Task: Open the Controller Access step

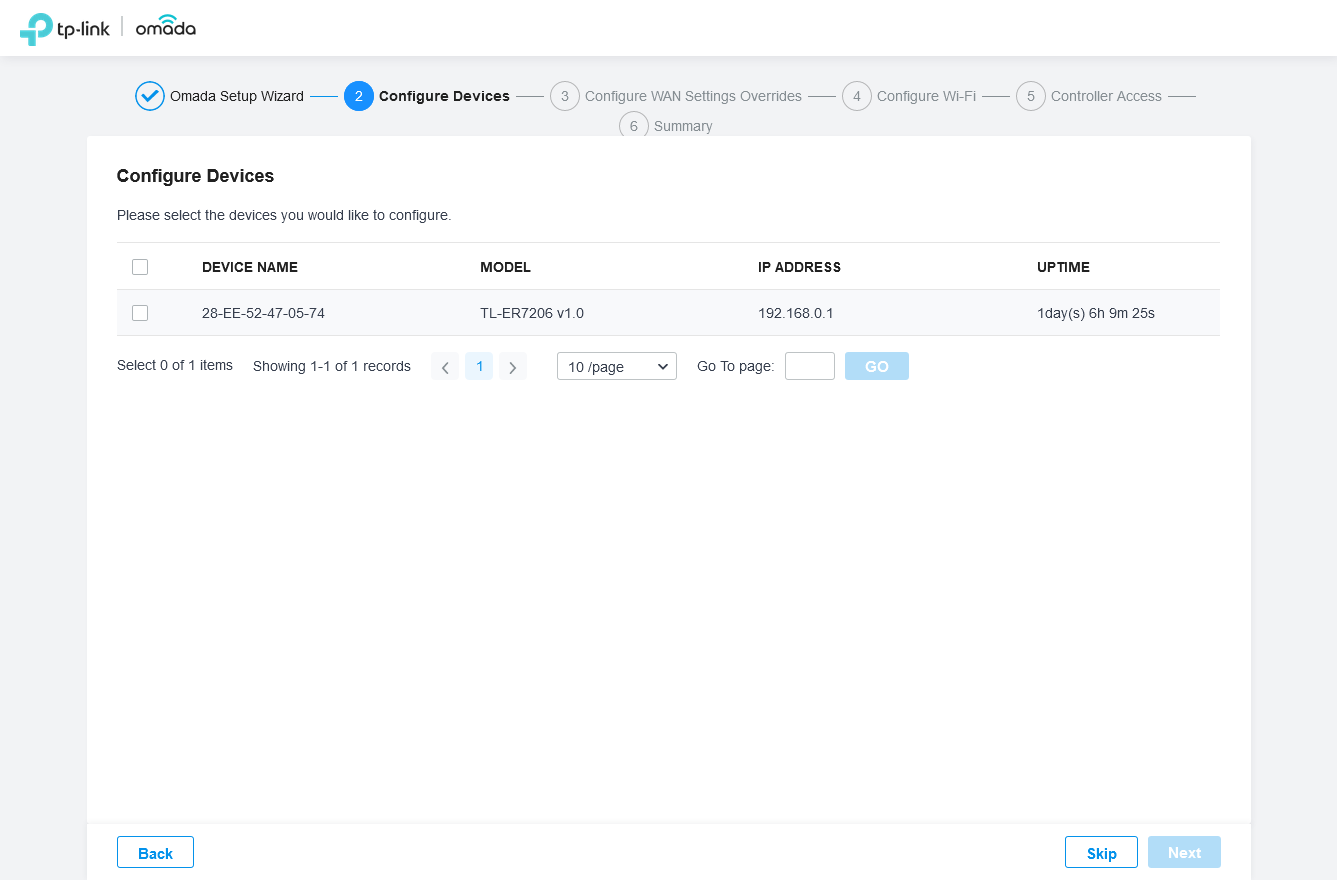Action: [1106, 96]
